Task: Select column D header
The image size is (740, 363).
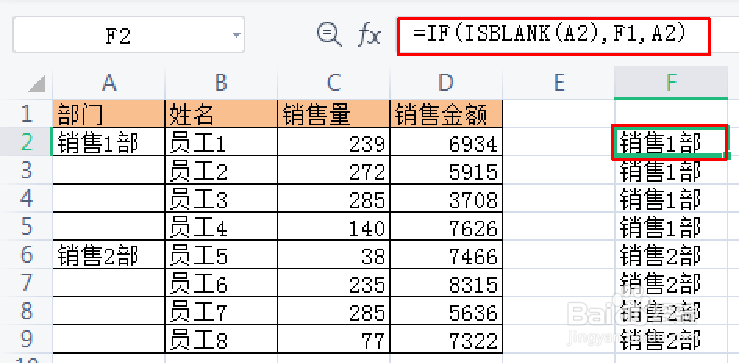Action: tap(446, 83)
